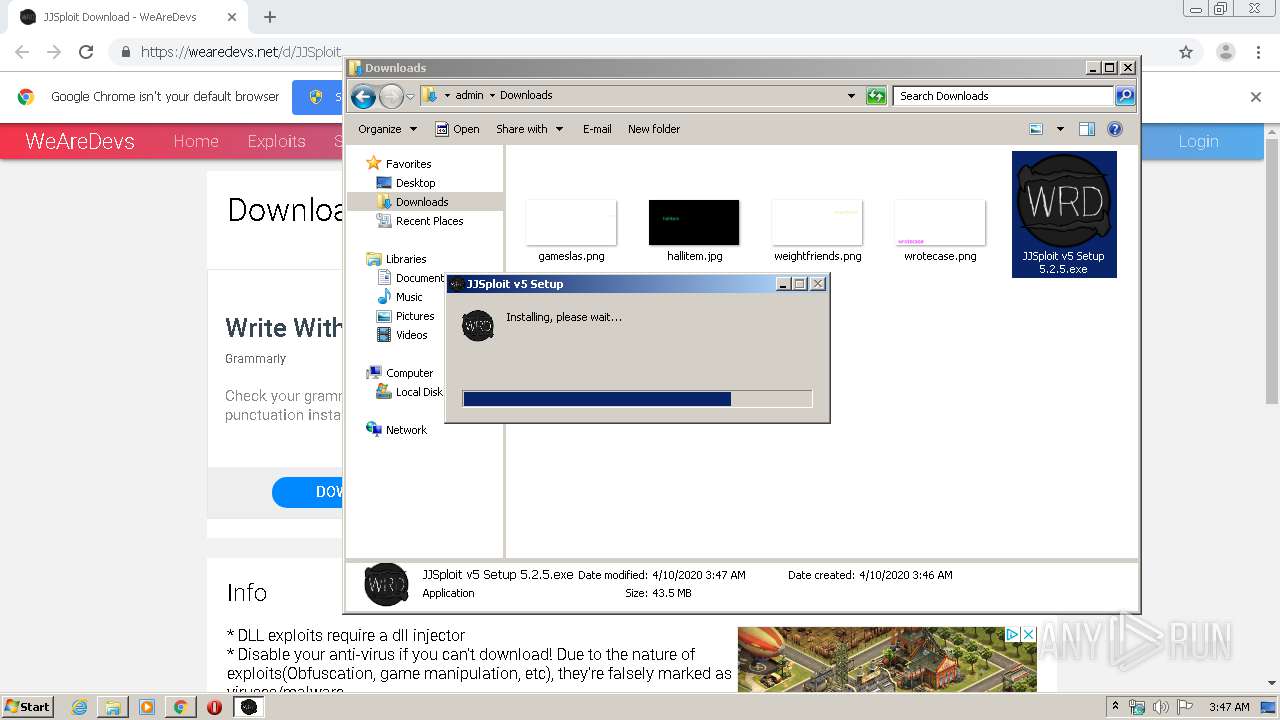Click the red Opera taskbar icon
Image resolution: width=1280 pixels, height=720 pixels.
click(214, 707)
